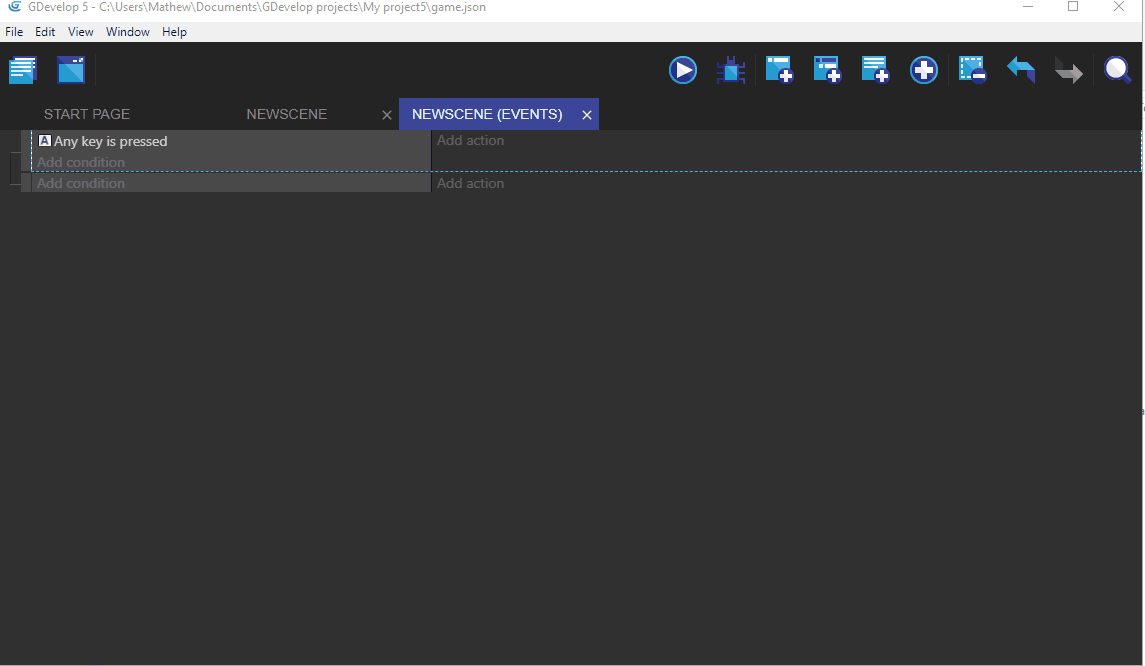Open the debugger
The width and height of the screenshot is (1145, 666).
(731, 69)
